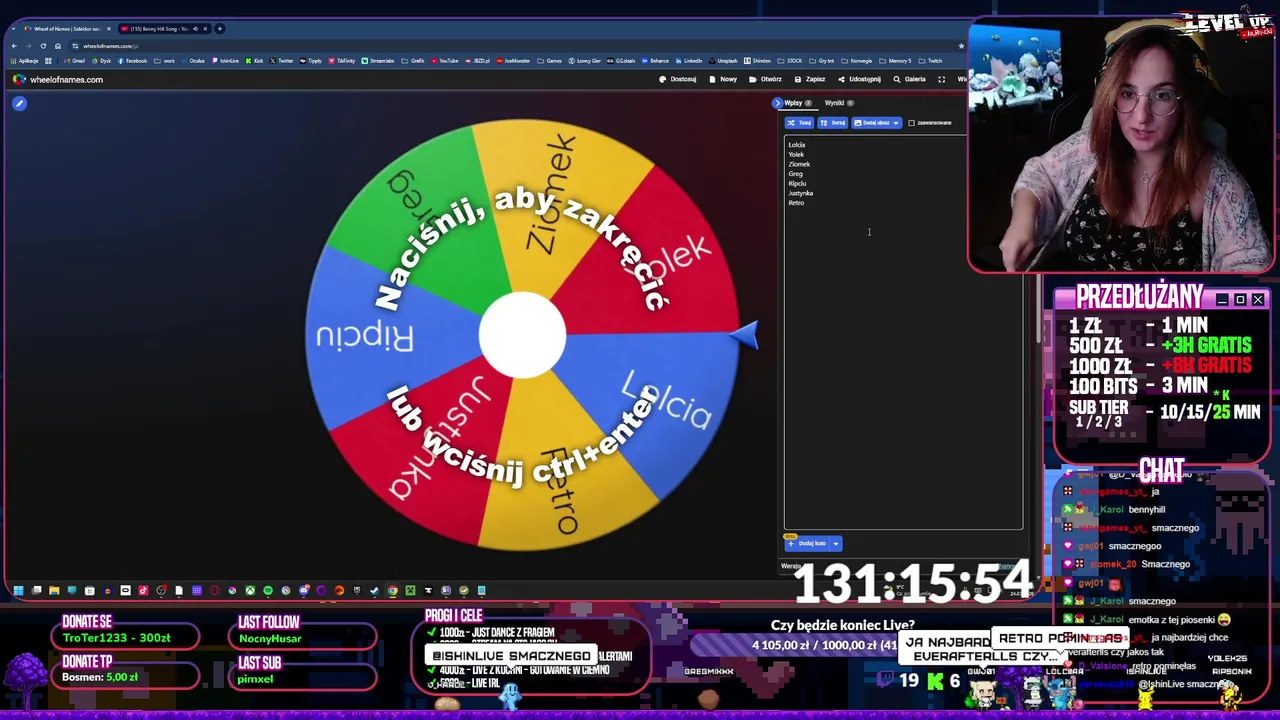
Task: Click Dodaj koło add wheel button
Action: (x=807, y=543)
